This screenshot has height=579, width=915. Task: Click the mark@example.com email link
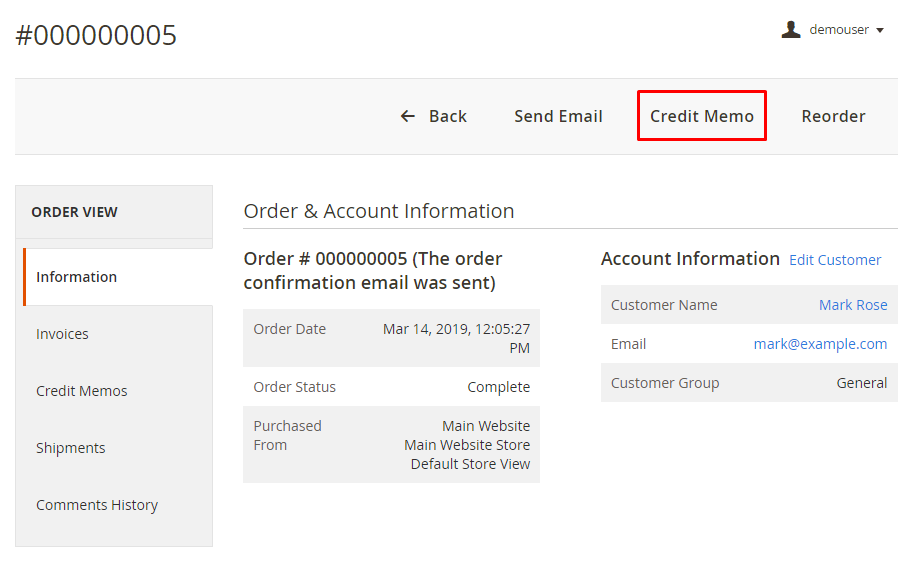pos(820,344)
